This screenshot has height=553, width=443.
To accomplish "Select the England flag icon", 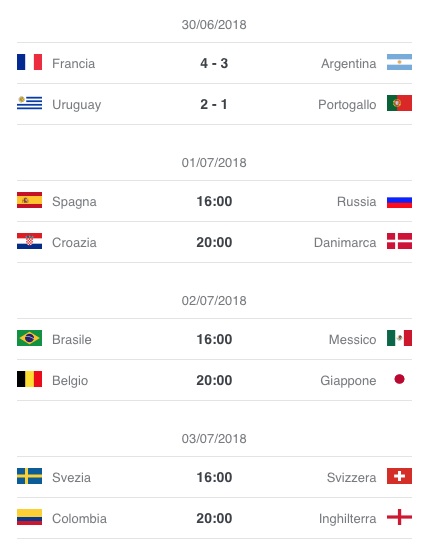I will [399, 517].
